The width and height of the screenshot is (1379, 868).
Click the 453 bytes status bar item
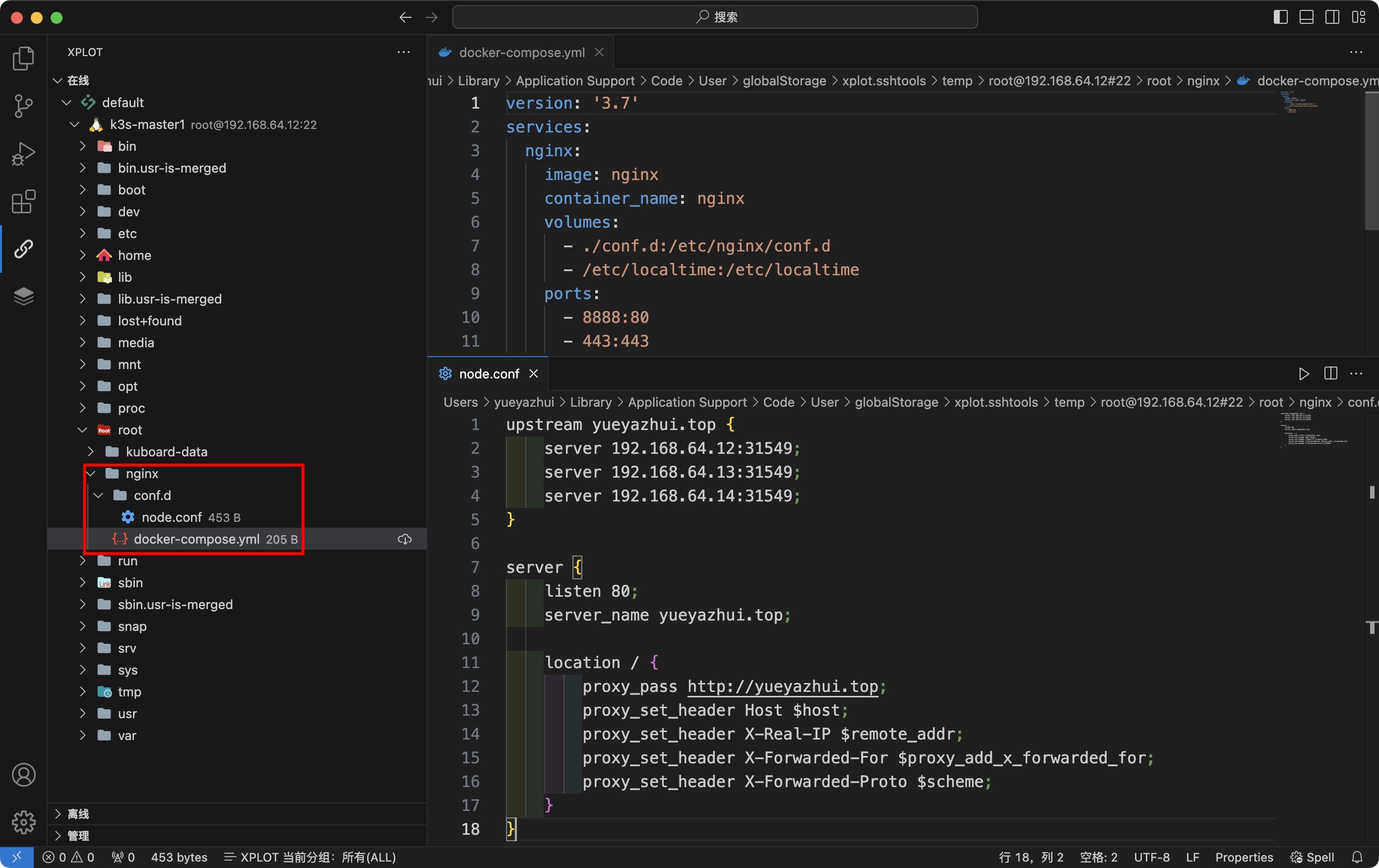coord(179,857)
